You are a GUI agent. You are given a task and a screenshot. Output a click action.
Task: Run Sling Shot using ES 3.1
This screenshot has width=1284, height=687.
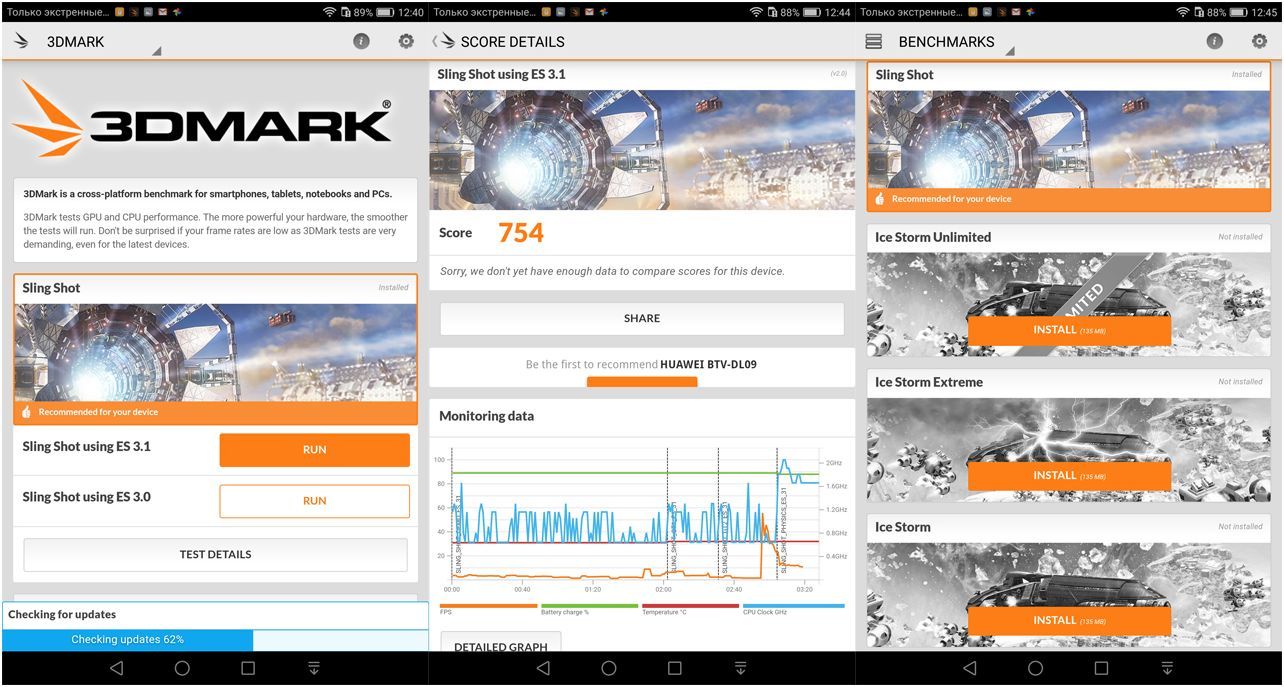point(314,450)
